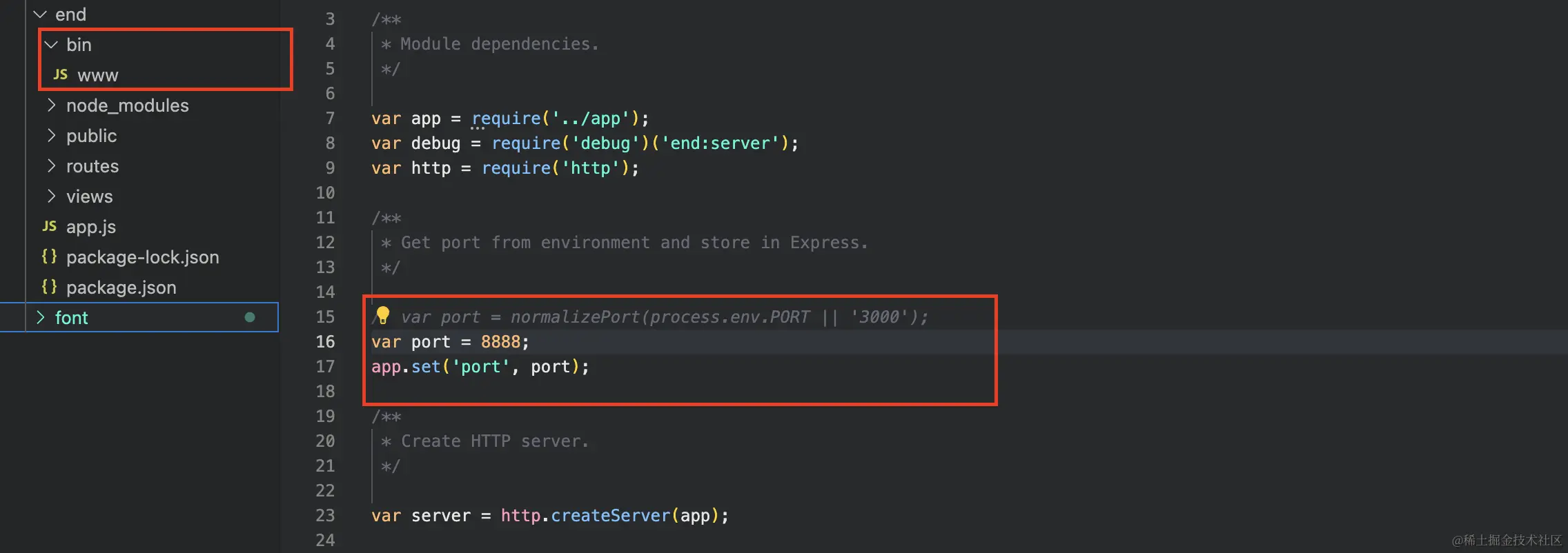
Task: Click 'end:server' string on line 8
Action: pyautogui.click(x=721, y=143)
